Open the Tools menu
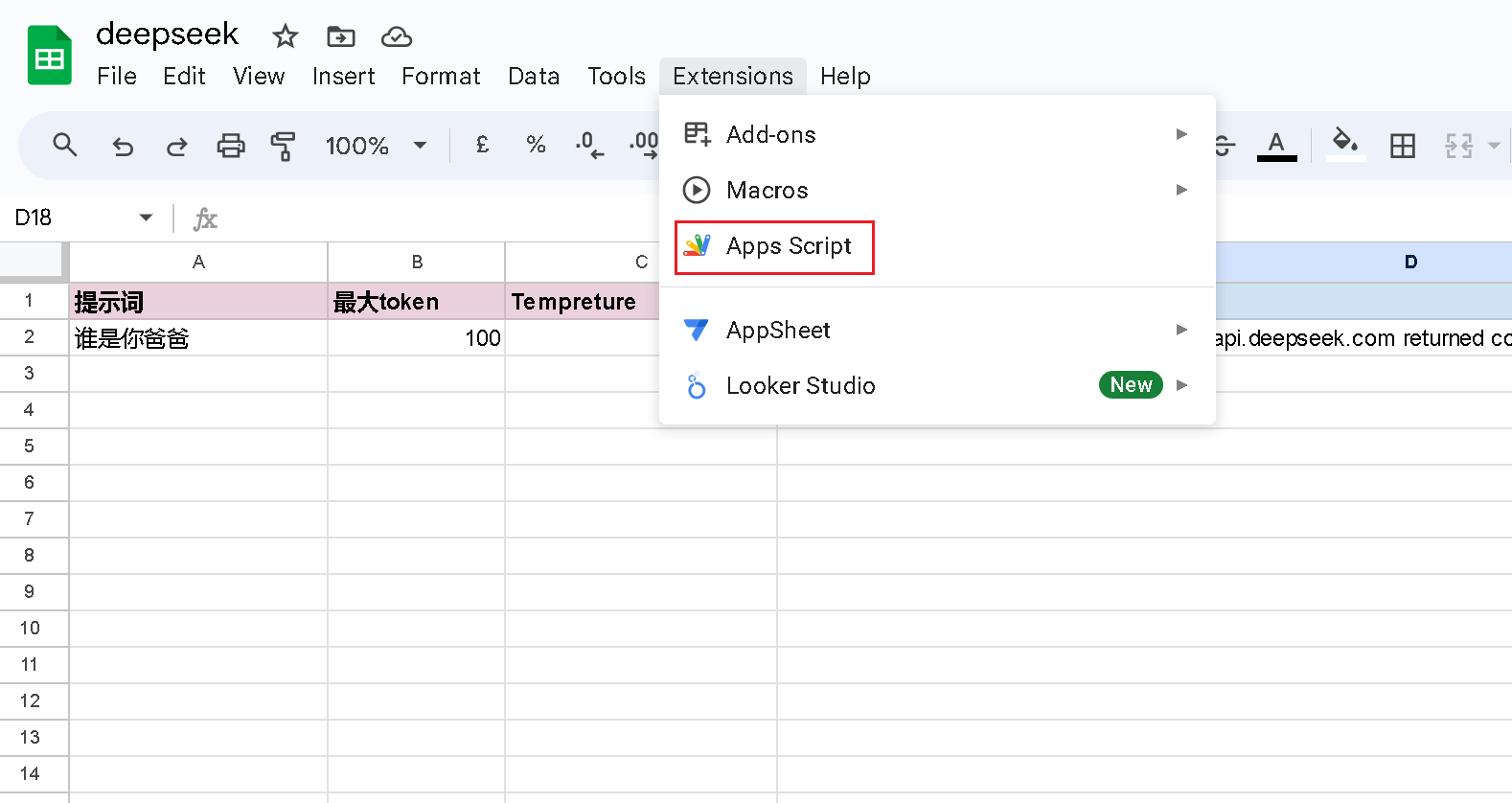This screenshot has width=1512, height=803. [616, 76]
